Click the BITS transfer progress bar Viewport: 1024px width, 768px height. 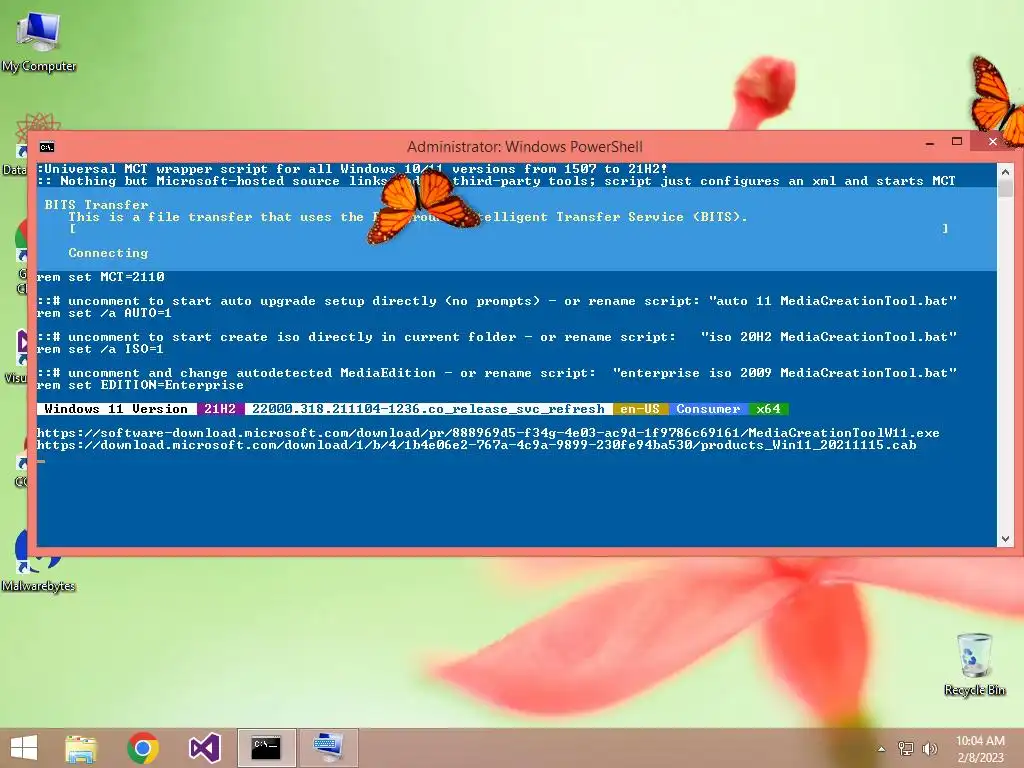[x=509, y=229]
